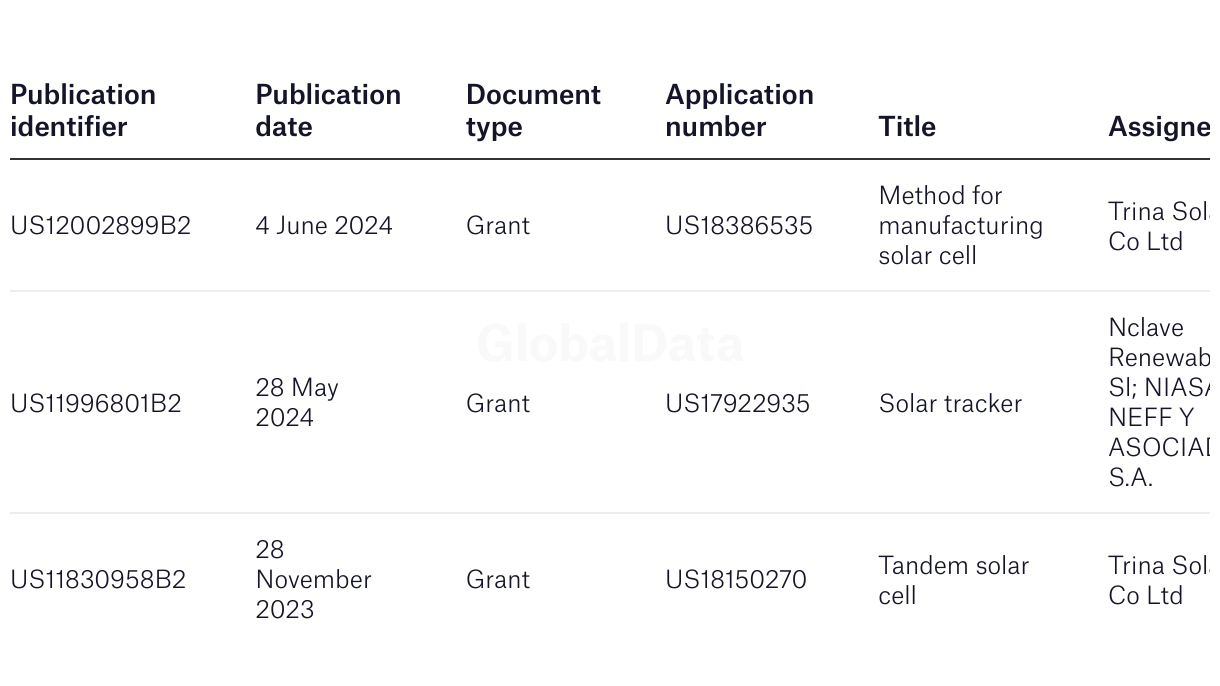This screenshot has height=686, width=1220.
Task: Open publication US11830958B2
Action: pyautogui.click(x=98, y=580)
